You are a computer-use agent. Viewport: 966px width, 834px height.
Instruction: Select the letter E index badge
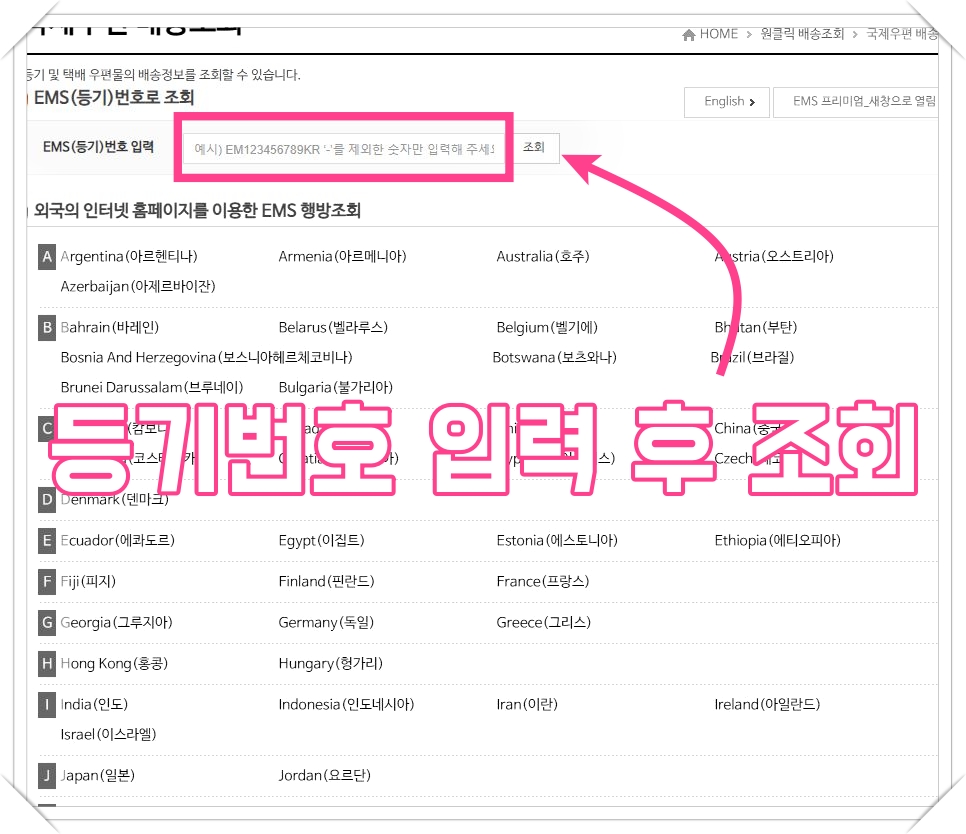coord(47,541)
